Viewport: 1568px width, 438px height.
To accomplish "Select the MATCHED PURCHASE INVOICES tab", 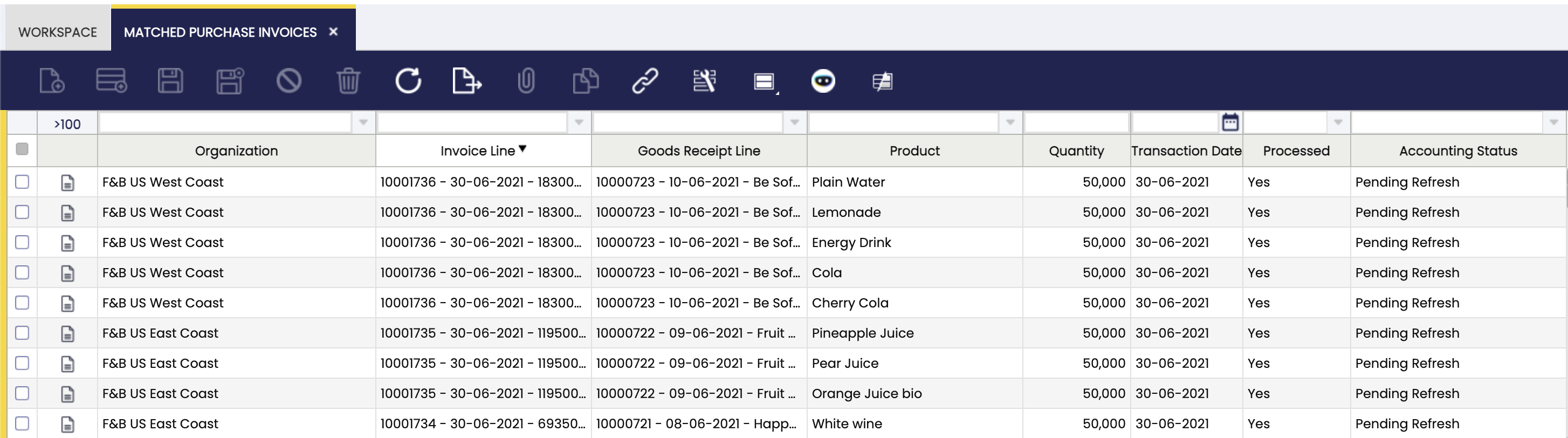I will pyautogui.click(x=219, y=32).
